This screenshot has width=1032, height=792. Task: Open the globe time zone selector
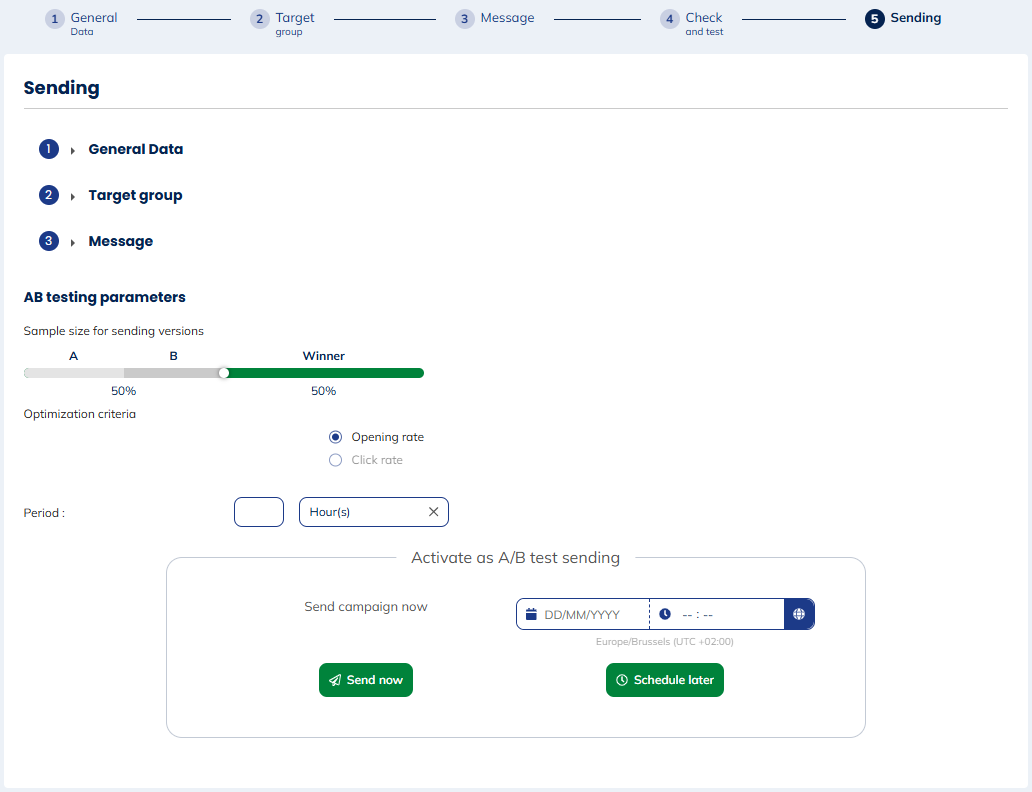(x=799, y=613)
